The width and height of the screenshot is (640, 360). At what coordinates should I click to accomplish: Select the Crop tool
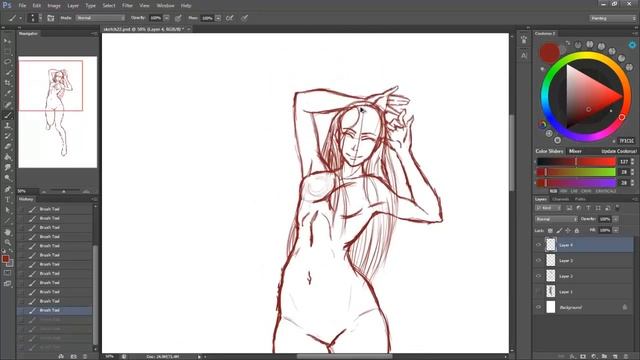click(7, 83)
